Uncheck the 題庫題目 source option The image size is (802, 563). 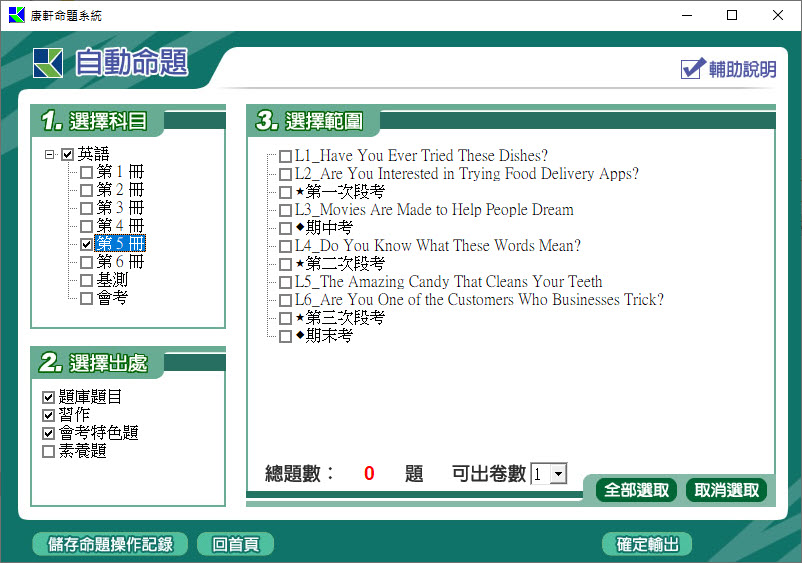coord(48,398)
